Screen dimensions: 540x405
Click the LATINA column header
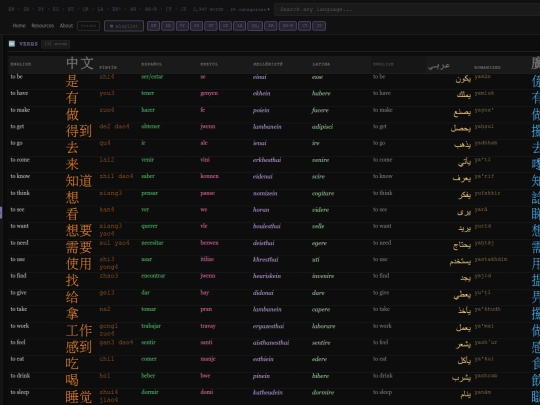pos(321,64)
